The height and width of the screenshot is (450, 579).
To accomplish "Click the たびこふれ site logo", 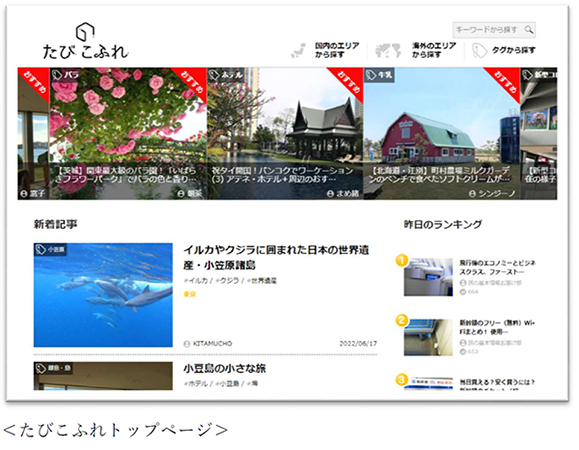I will 85,41.
